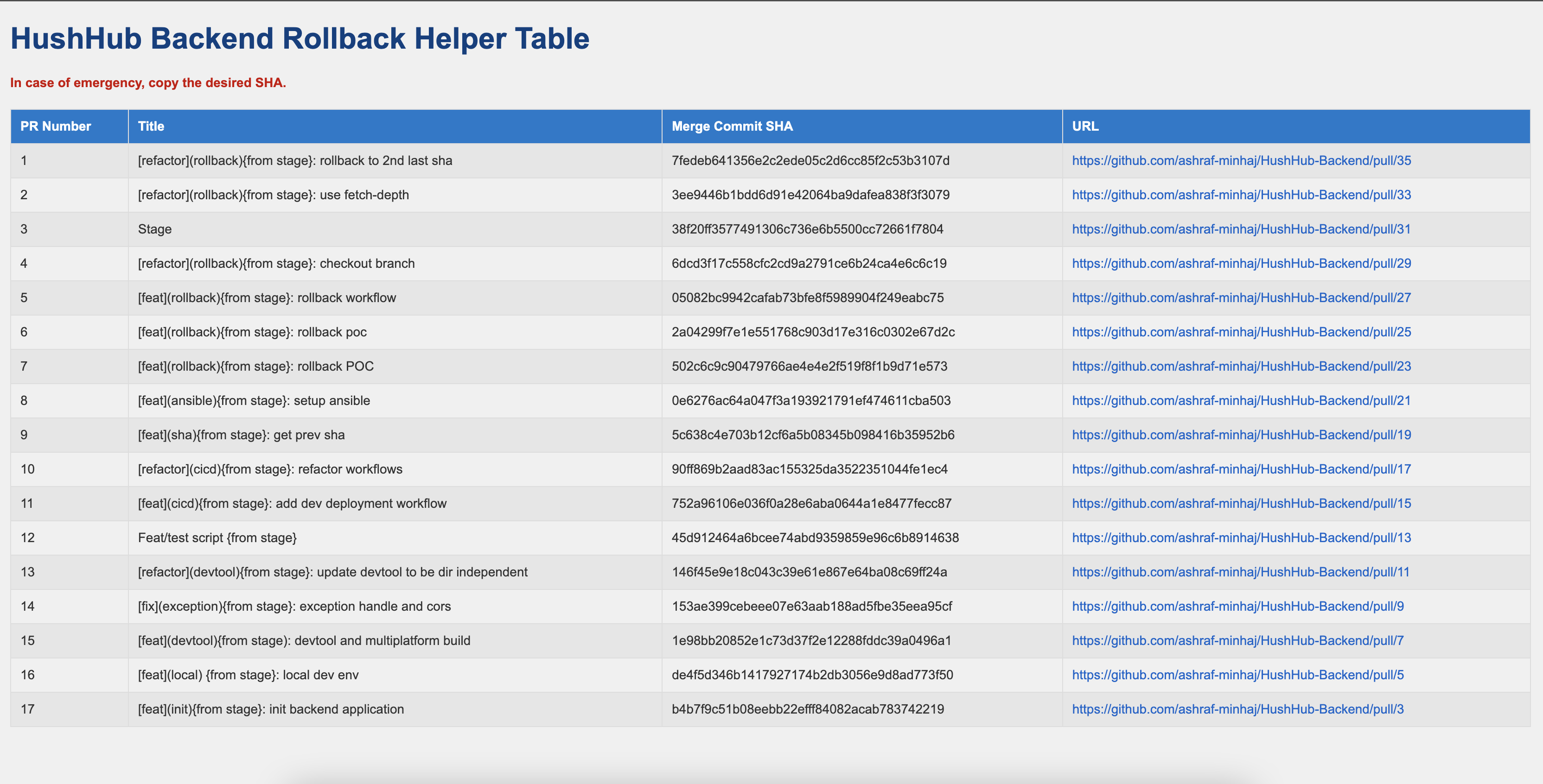Click SHA starting with 90ff869b2aad
1543x784 pixels.
[809, 469]
